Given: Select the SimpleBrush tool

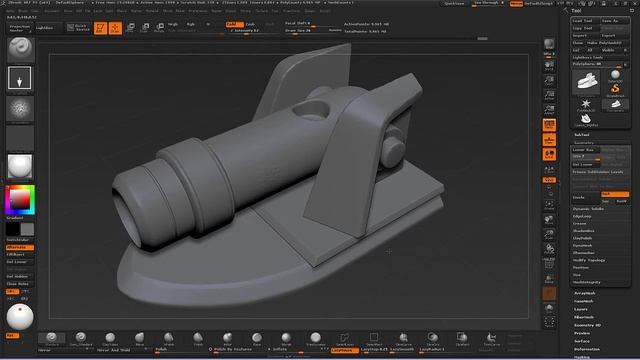Looking at the screenshot, I should pos(615,91).
